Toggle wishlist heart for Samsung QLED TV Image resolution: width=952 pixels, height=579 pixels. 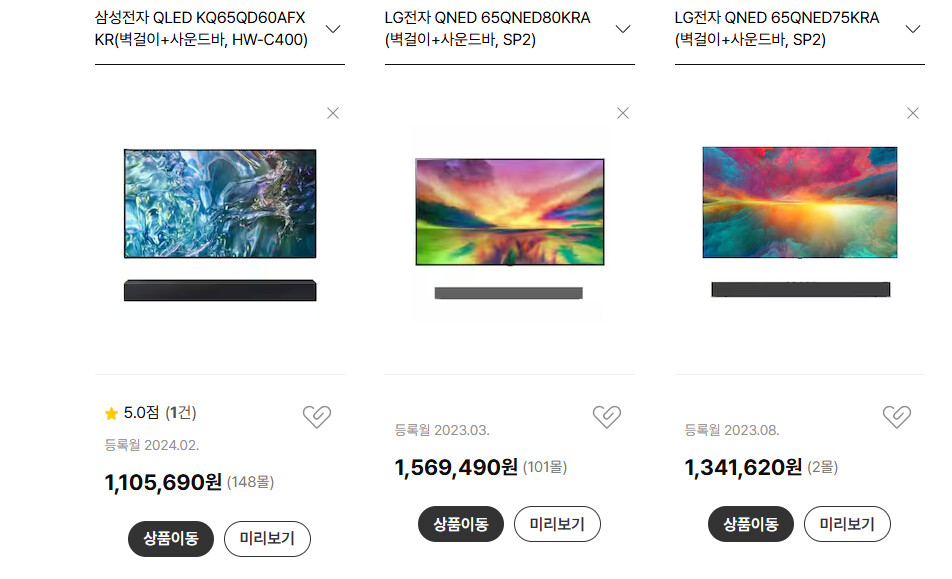click(317, 416)
